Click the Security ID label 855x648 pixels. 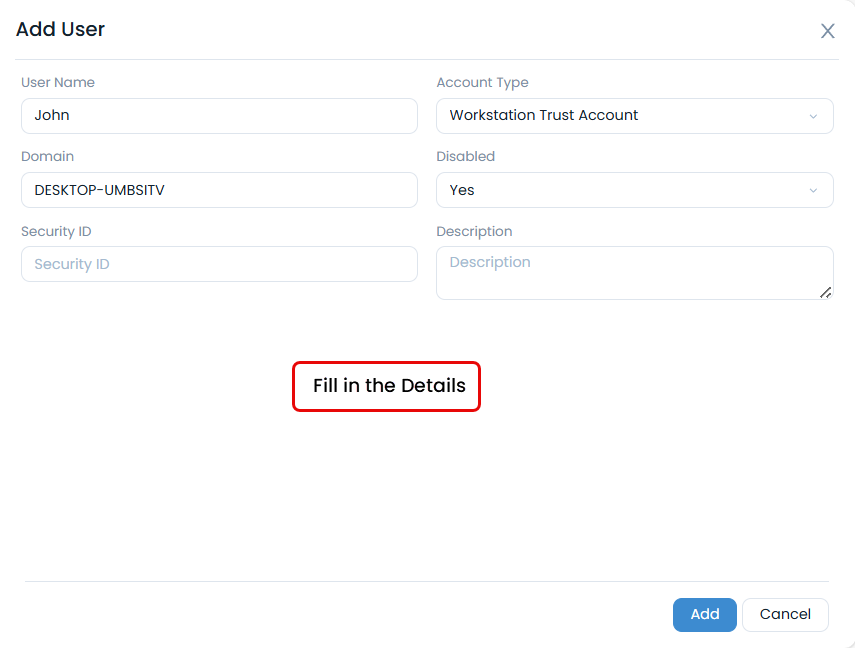click(x=56, y=231)
